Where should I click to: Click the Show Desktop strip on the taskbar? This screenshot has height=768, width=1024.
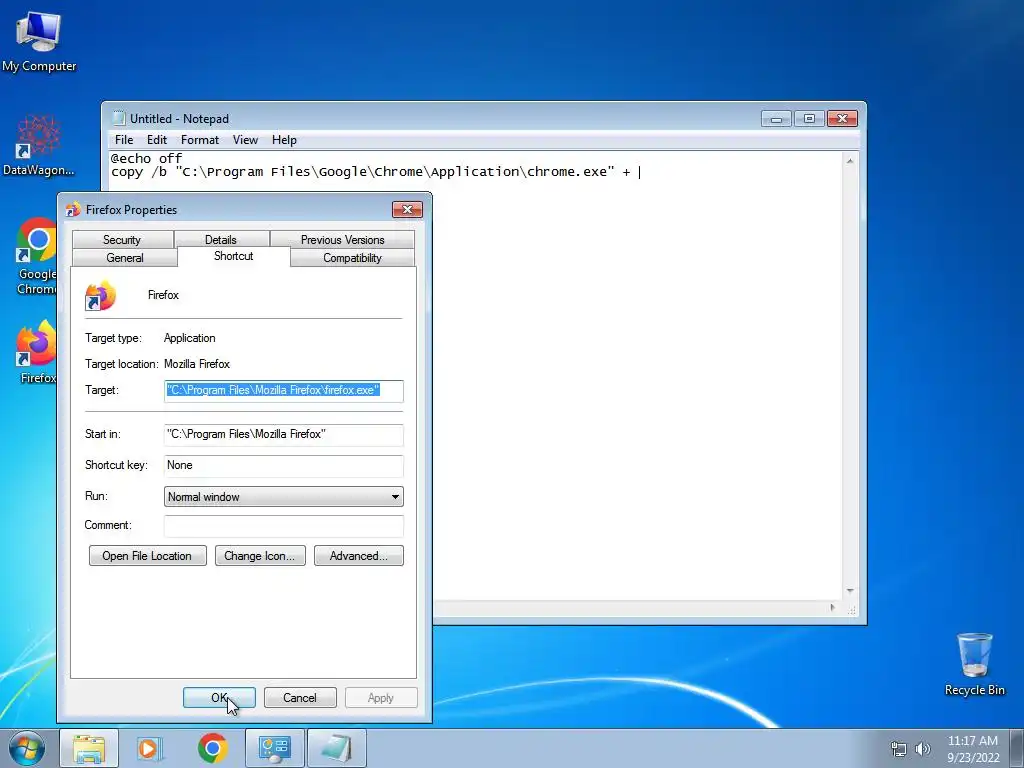1017,748
